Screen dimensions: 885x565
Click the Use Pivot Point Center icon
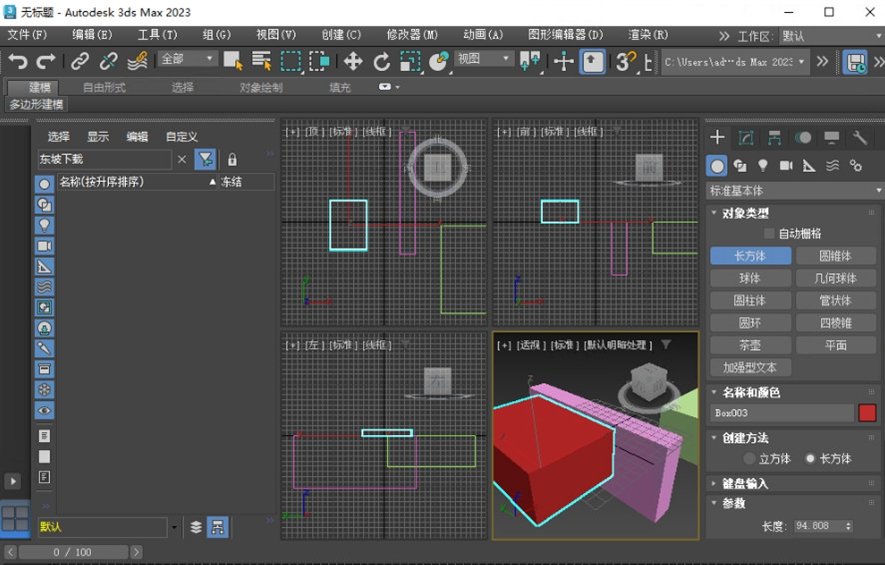coord(529,61)
